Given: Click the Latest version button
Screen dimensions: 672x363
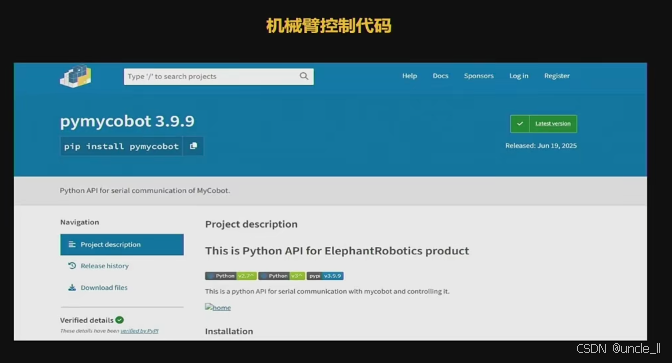Looking at the screenshot, I should (543, 124).
